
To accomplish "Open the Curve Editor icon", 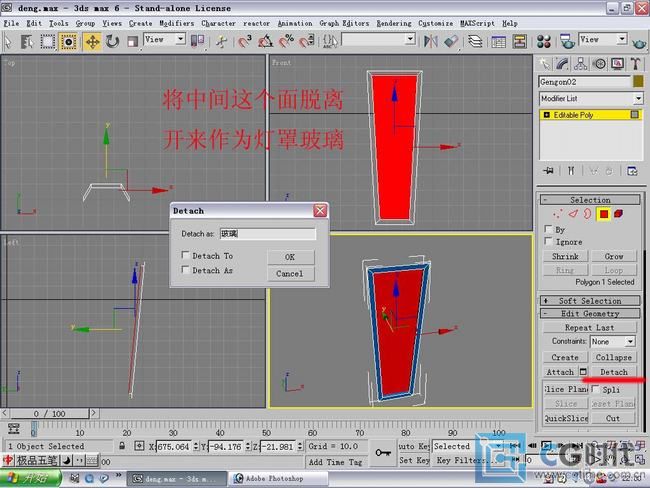I will point(498,41).
